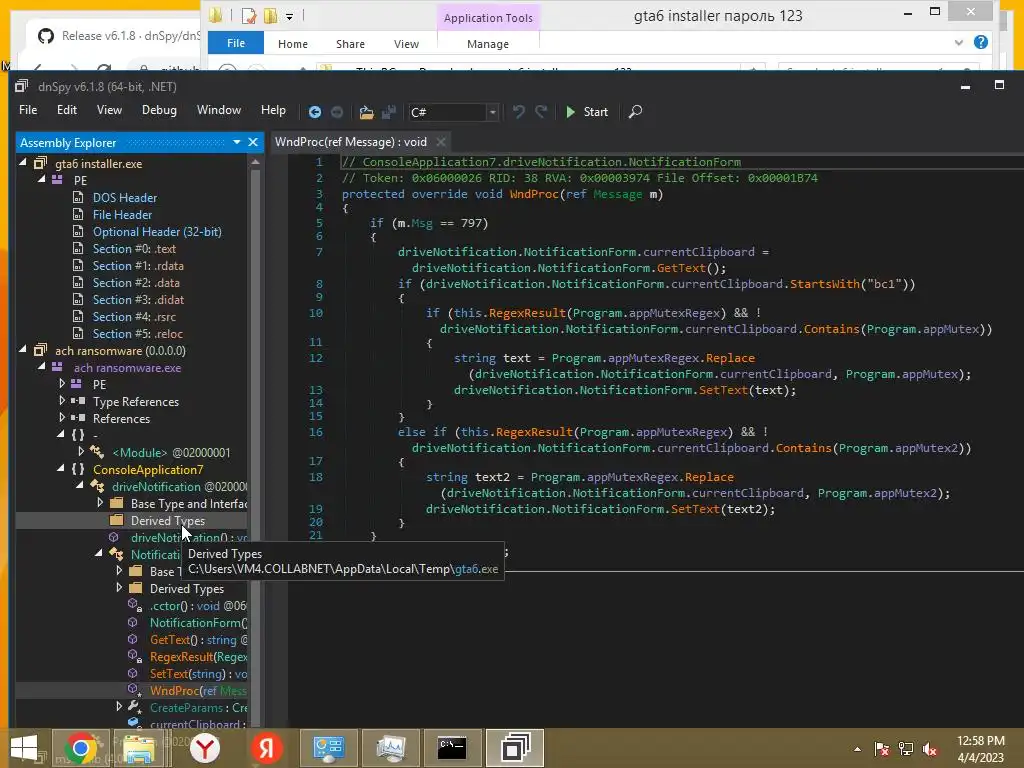Screen dimensions: 1024x768
Task: Select the WndProc(ref Message) : void tab
Action: 351,142
